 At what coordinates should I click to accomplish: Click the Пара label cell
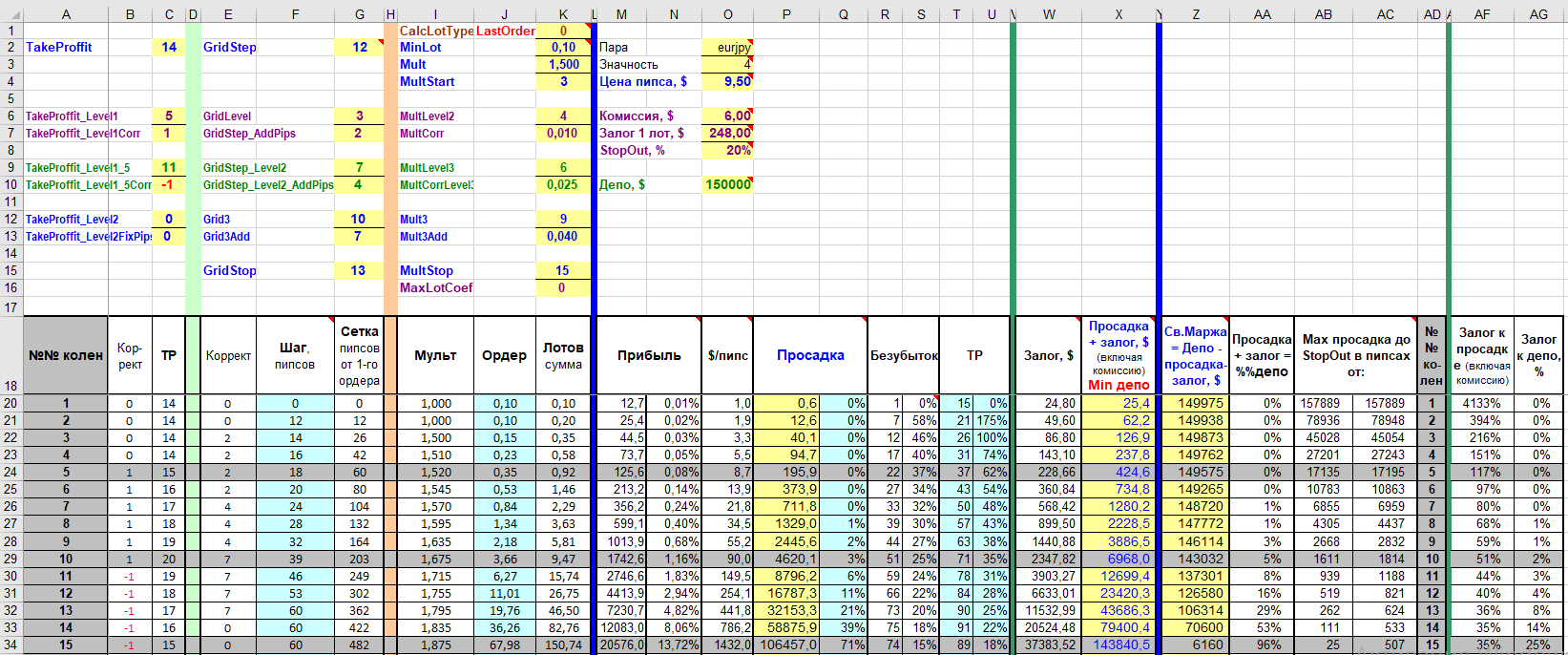pos(621,47)
